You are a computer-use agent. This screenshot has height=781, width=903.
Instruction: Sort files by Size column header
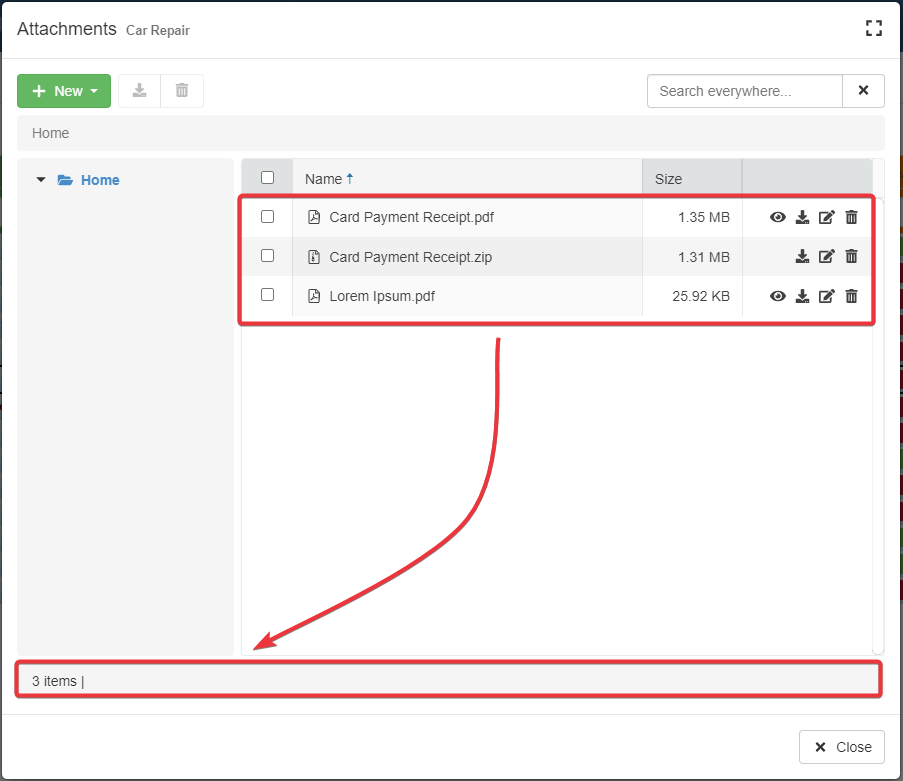[668, 179]
